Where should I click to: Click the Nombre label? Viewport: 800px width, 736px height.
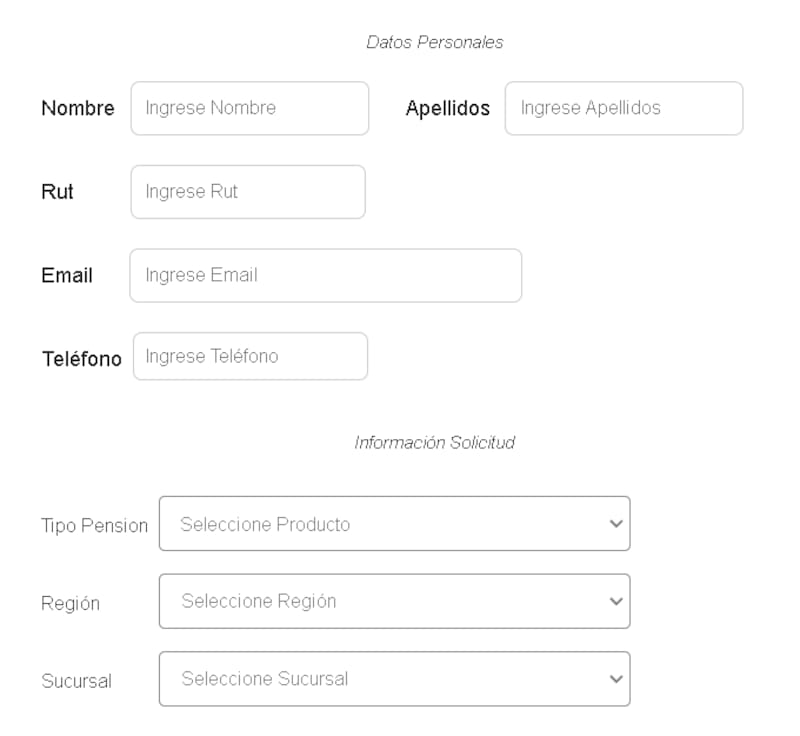(78, 109)
